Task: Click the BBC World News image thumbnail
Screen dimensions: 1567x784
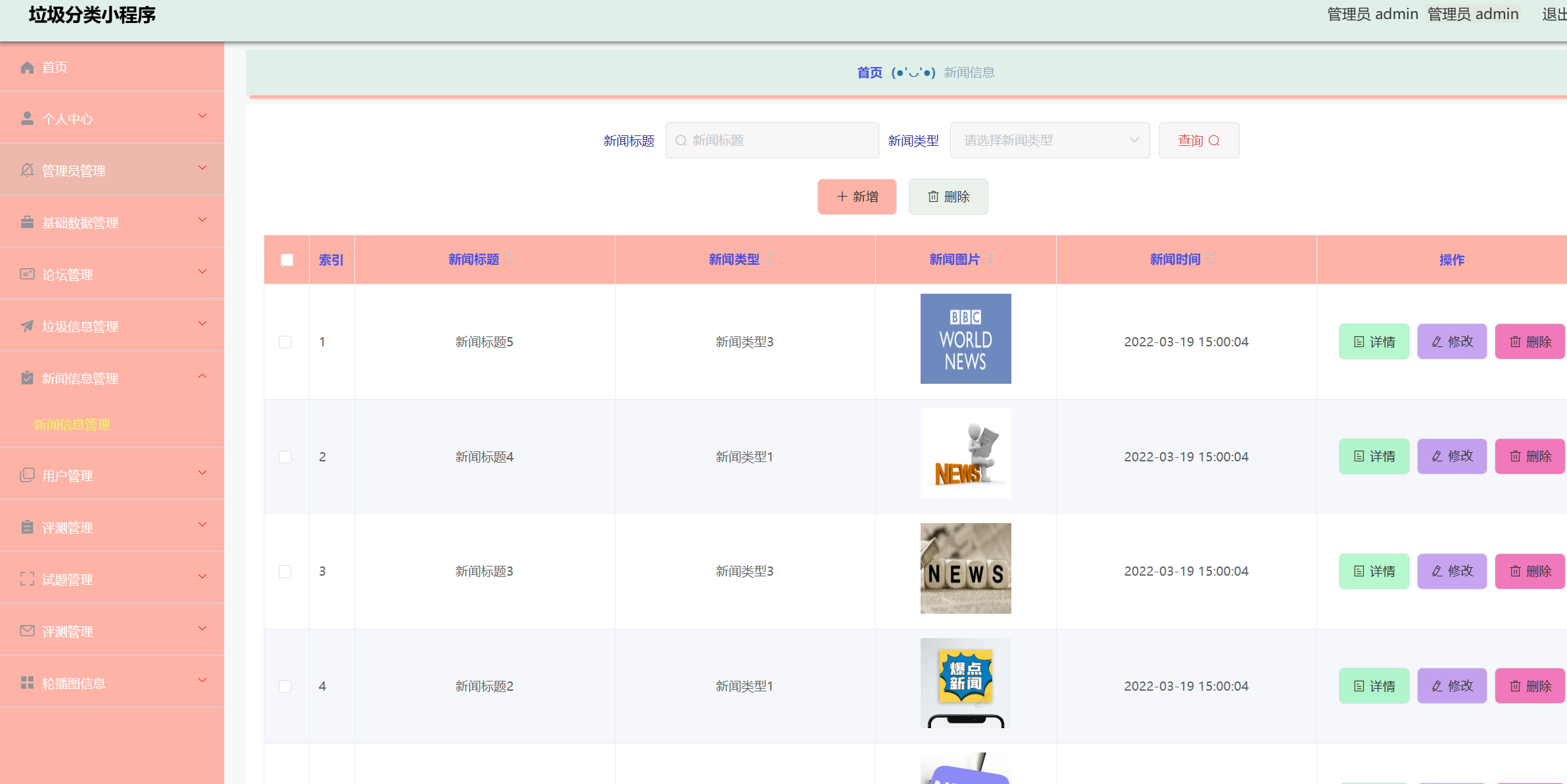Action: click(x=965, y=338)
